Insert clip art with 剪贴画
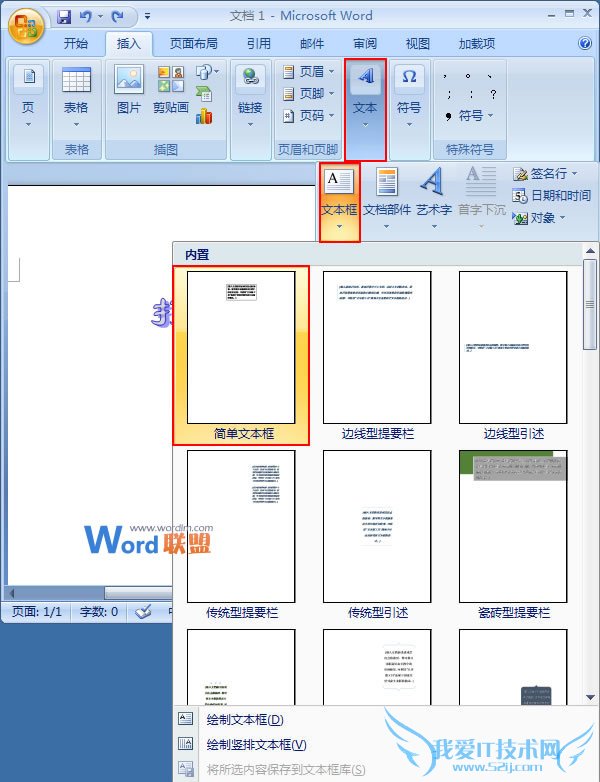The height and width of the screenshot is (782, 600). tap(171, 90)
